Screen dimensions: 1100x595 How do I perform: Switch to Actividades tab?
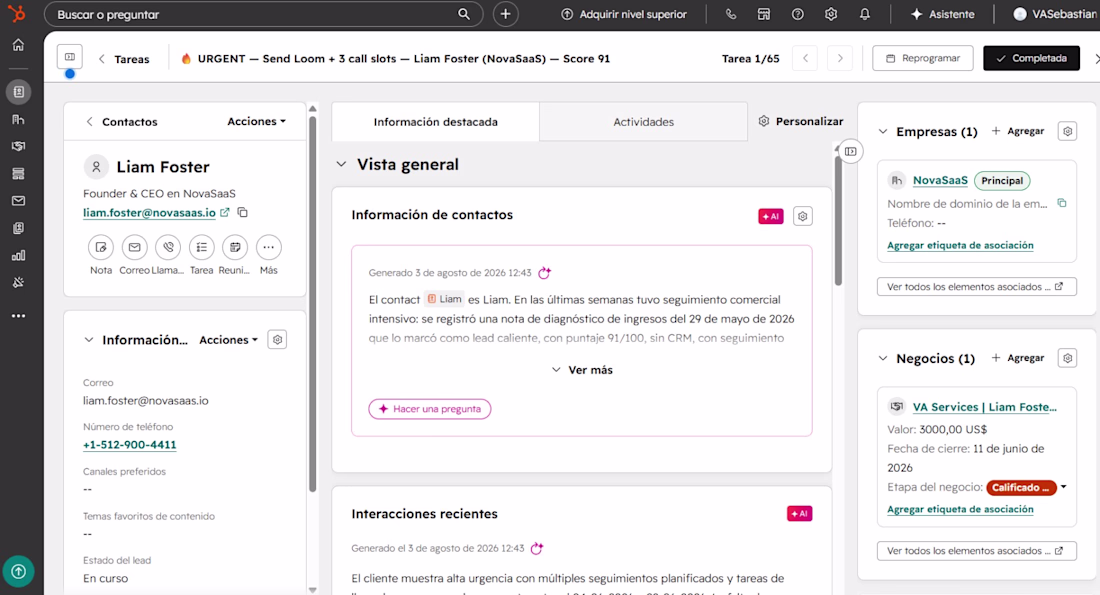[643, 121]
